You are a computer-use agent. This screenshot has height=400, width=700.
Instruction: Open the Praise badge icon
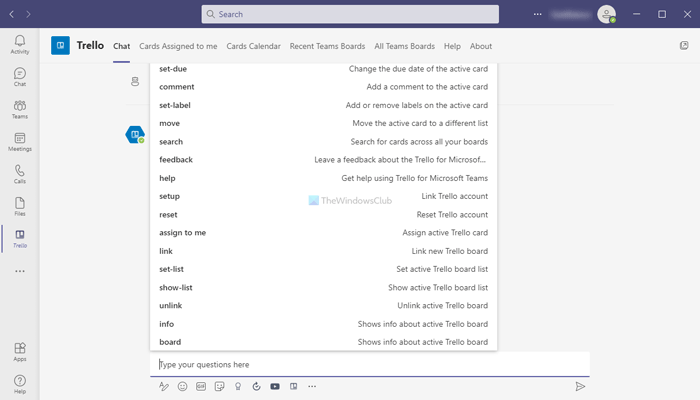point(238,386)
